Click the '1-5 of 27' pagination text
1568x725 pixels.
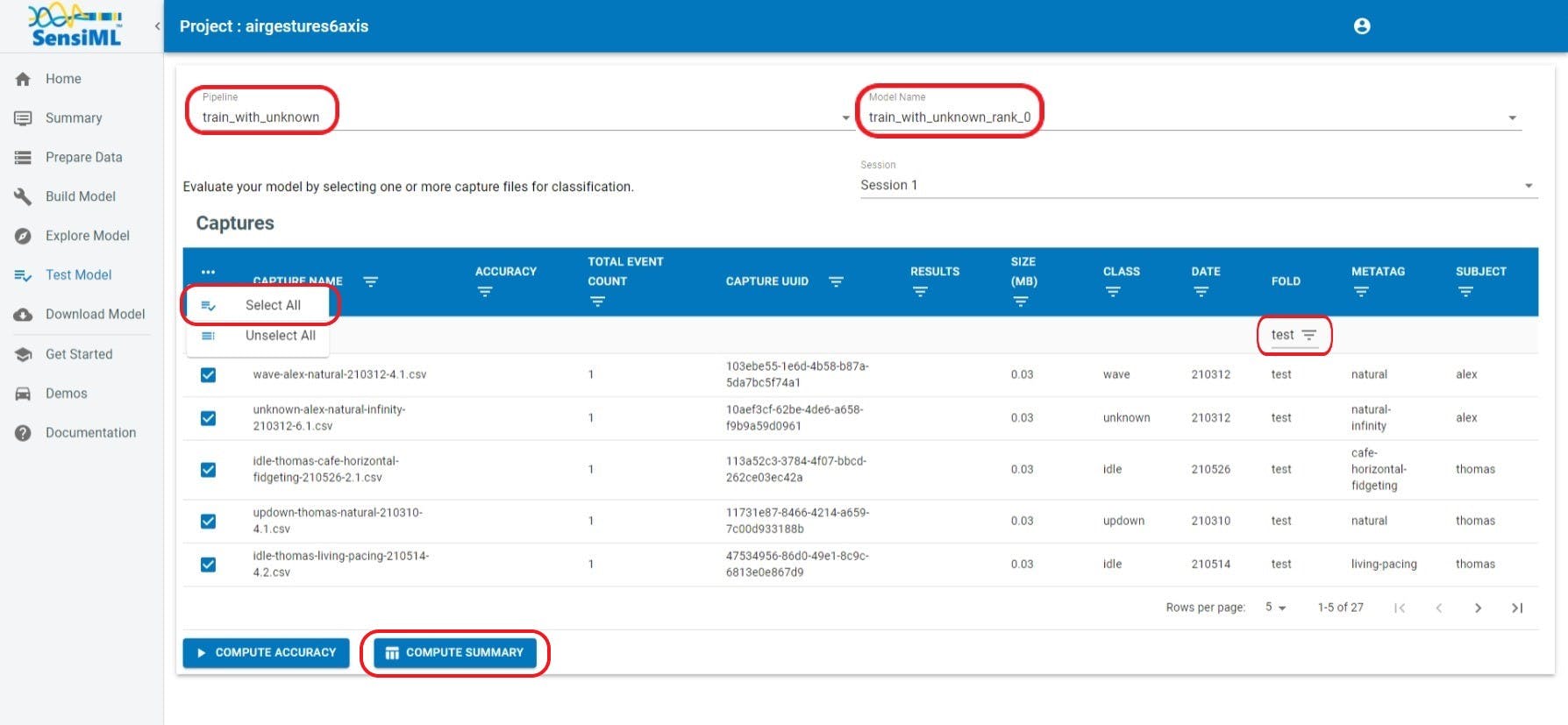click(x=1340, y=608)
